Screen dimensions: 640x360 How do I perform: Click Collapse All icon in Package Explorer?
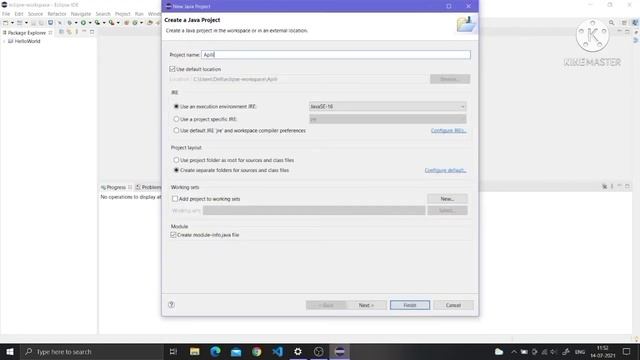point(61,32)
